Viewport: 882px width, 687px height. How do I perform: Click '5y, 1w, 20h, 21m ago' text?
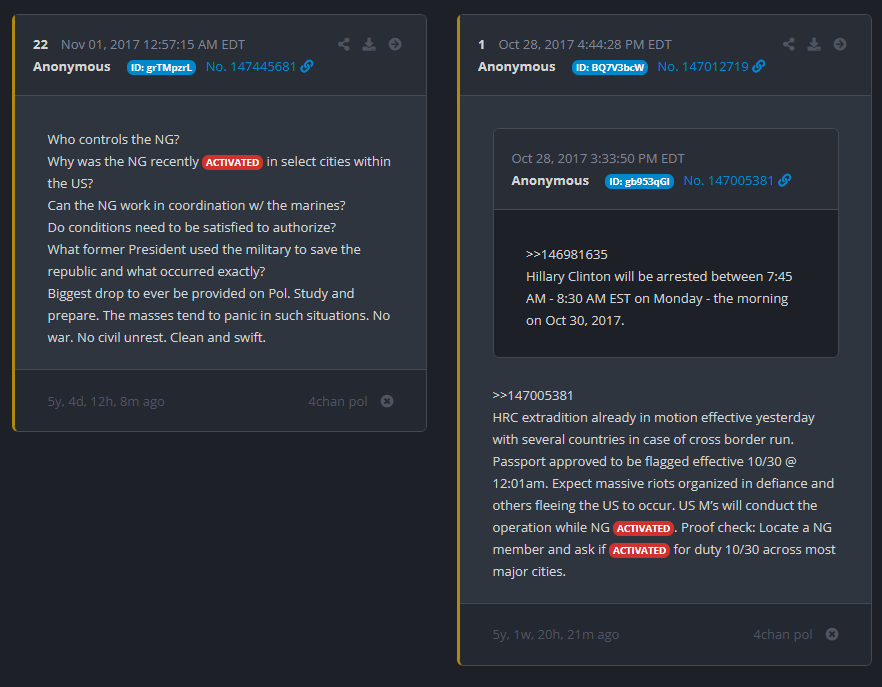point(556,634)
